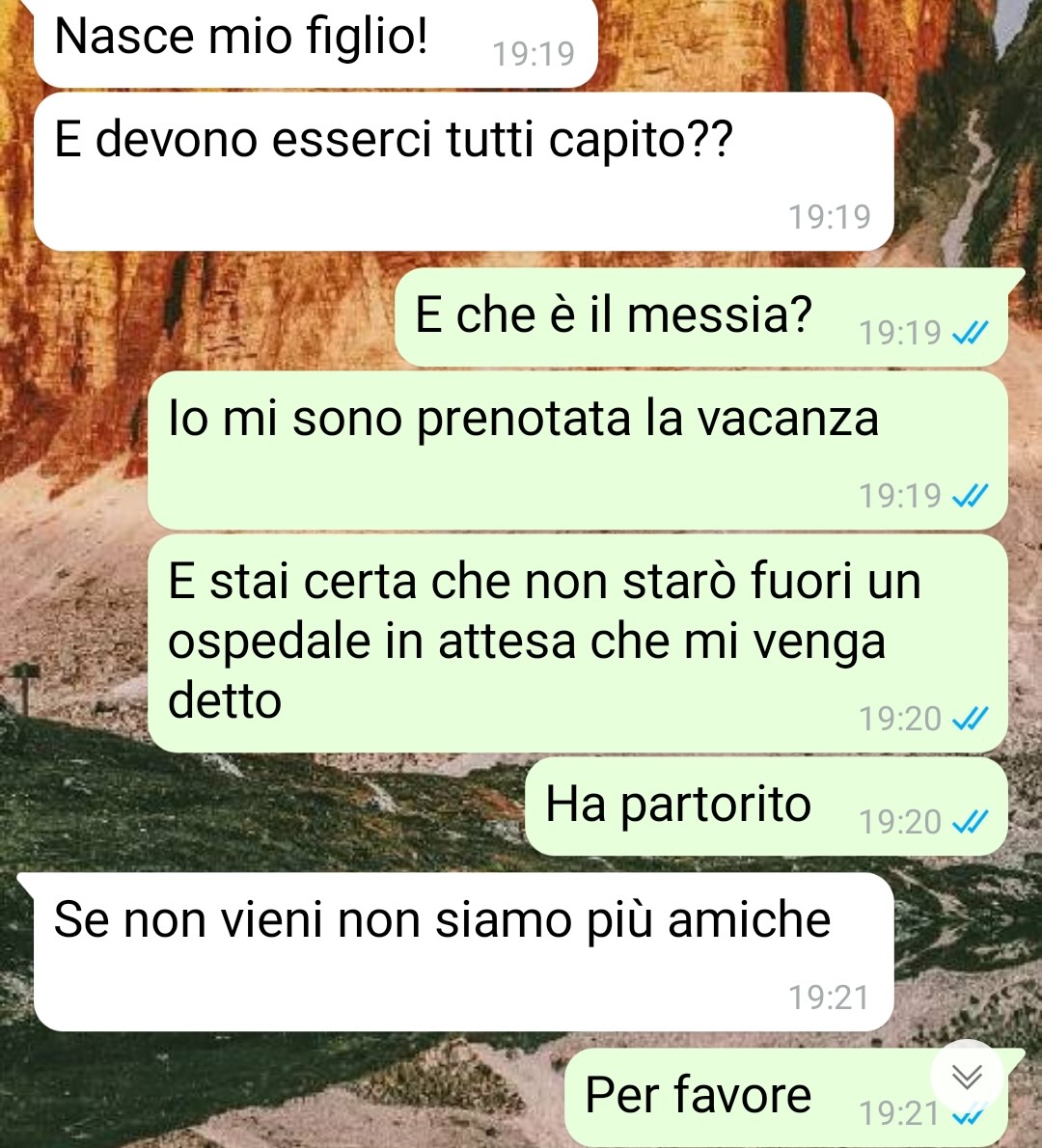Tap the message "E che è il messia?"
1042x1148 pixels.
701,317
